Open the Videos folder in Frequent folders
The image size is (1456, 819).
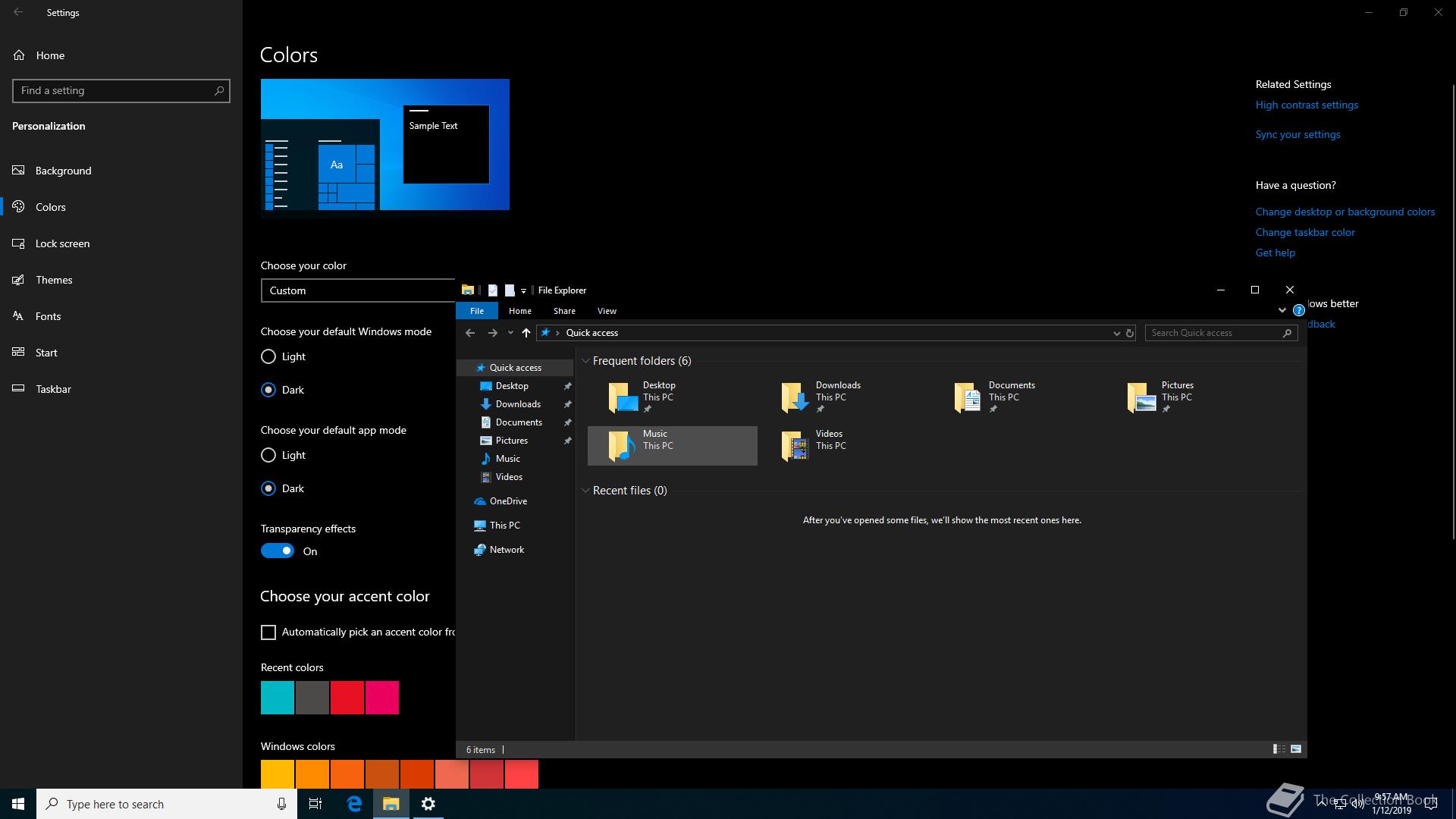[845, 446]
